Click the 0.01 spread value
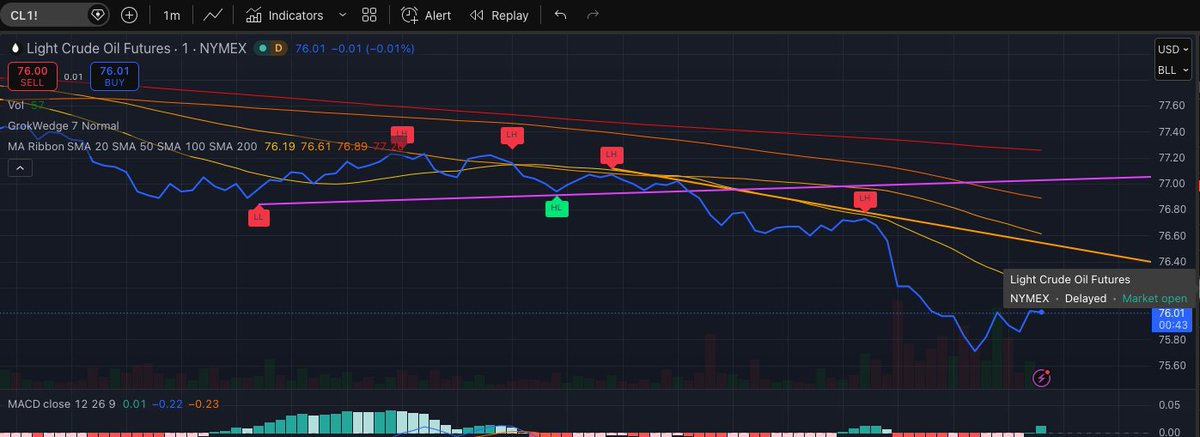 coord(73,75)
